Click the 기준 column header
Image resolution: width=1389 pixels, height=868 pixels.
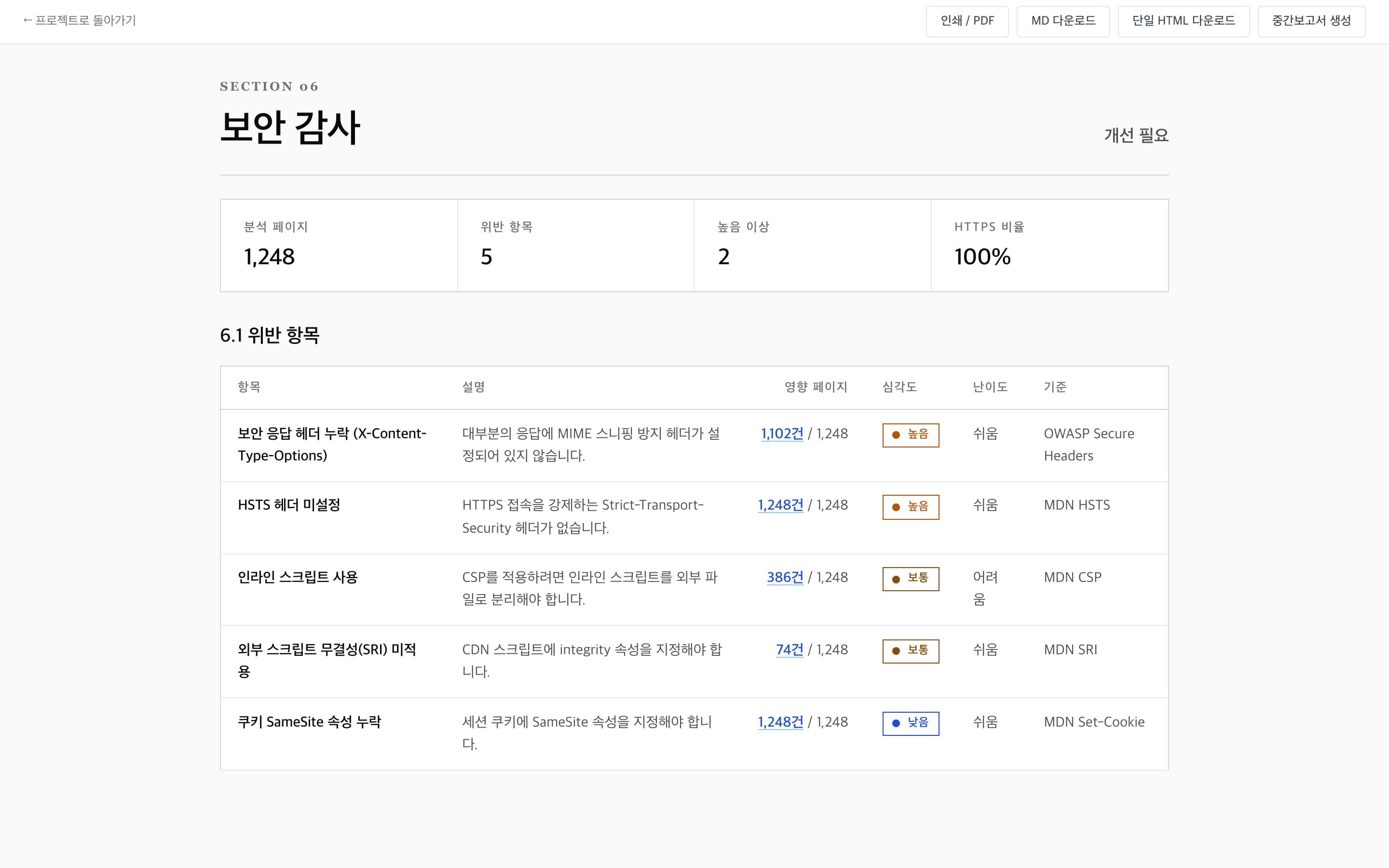(1055, 387)
